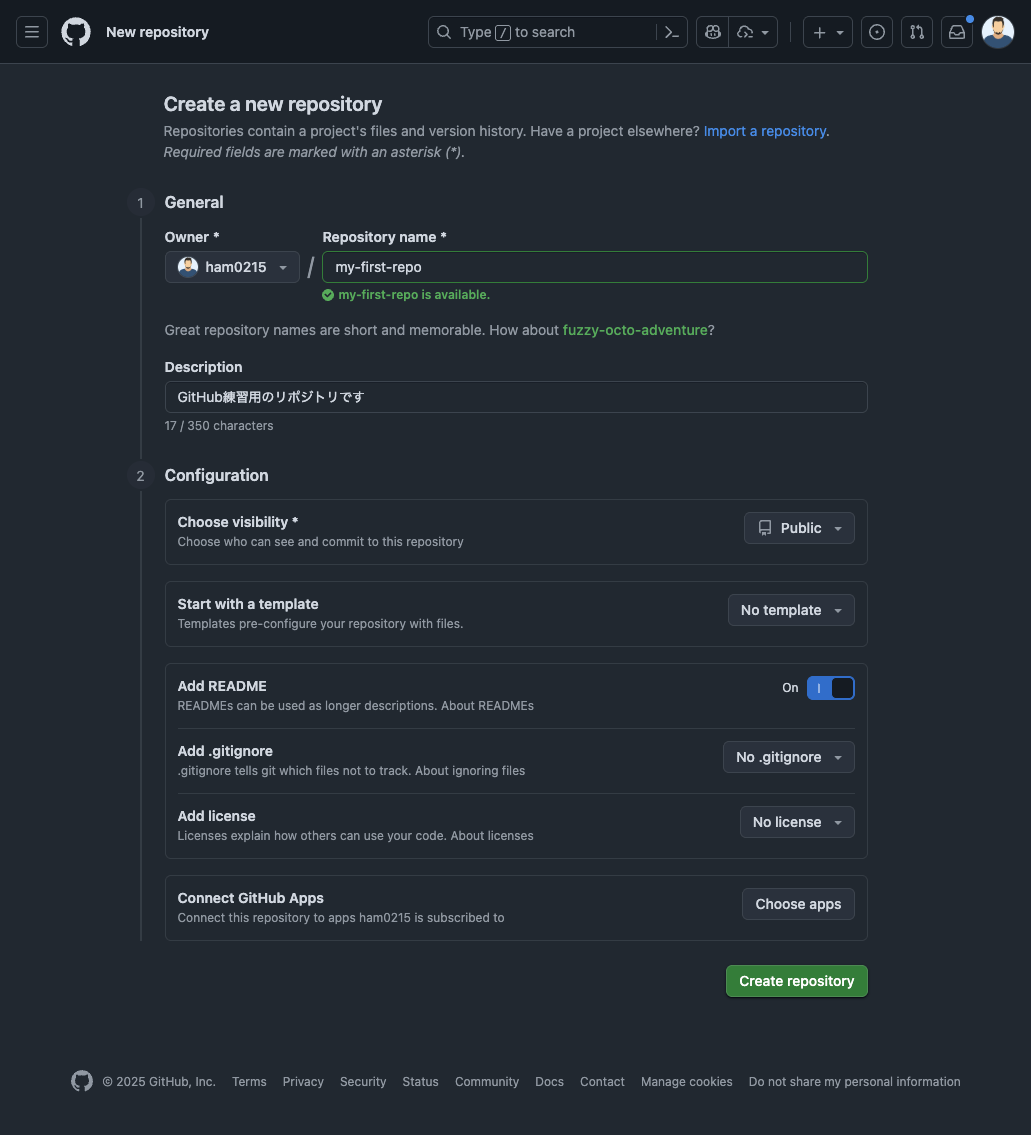Open the No template dropdown
1031x1135 pixels.
(x=790, y=610)
